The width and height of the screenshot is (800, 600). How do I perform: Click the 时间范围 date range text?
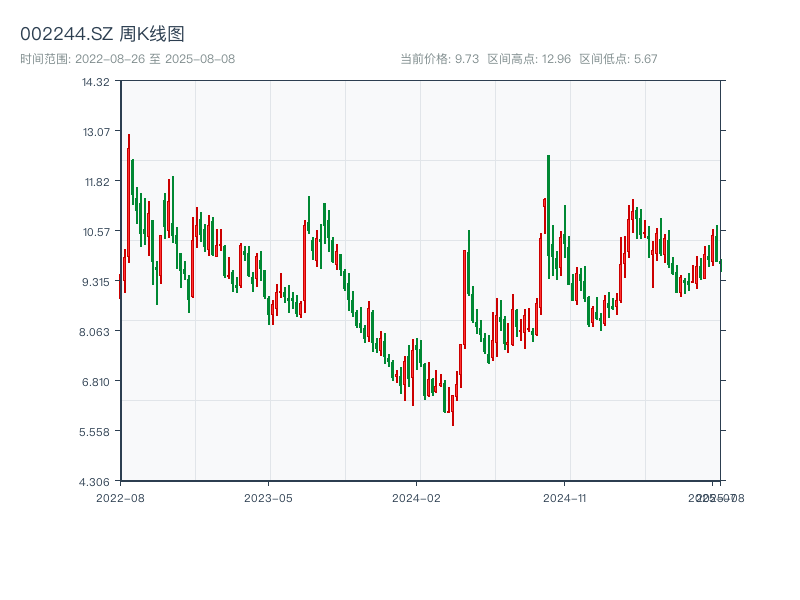pos(127,59)
